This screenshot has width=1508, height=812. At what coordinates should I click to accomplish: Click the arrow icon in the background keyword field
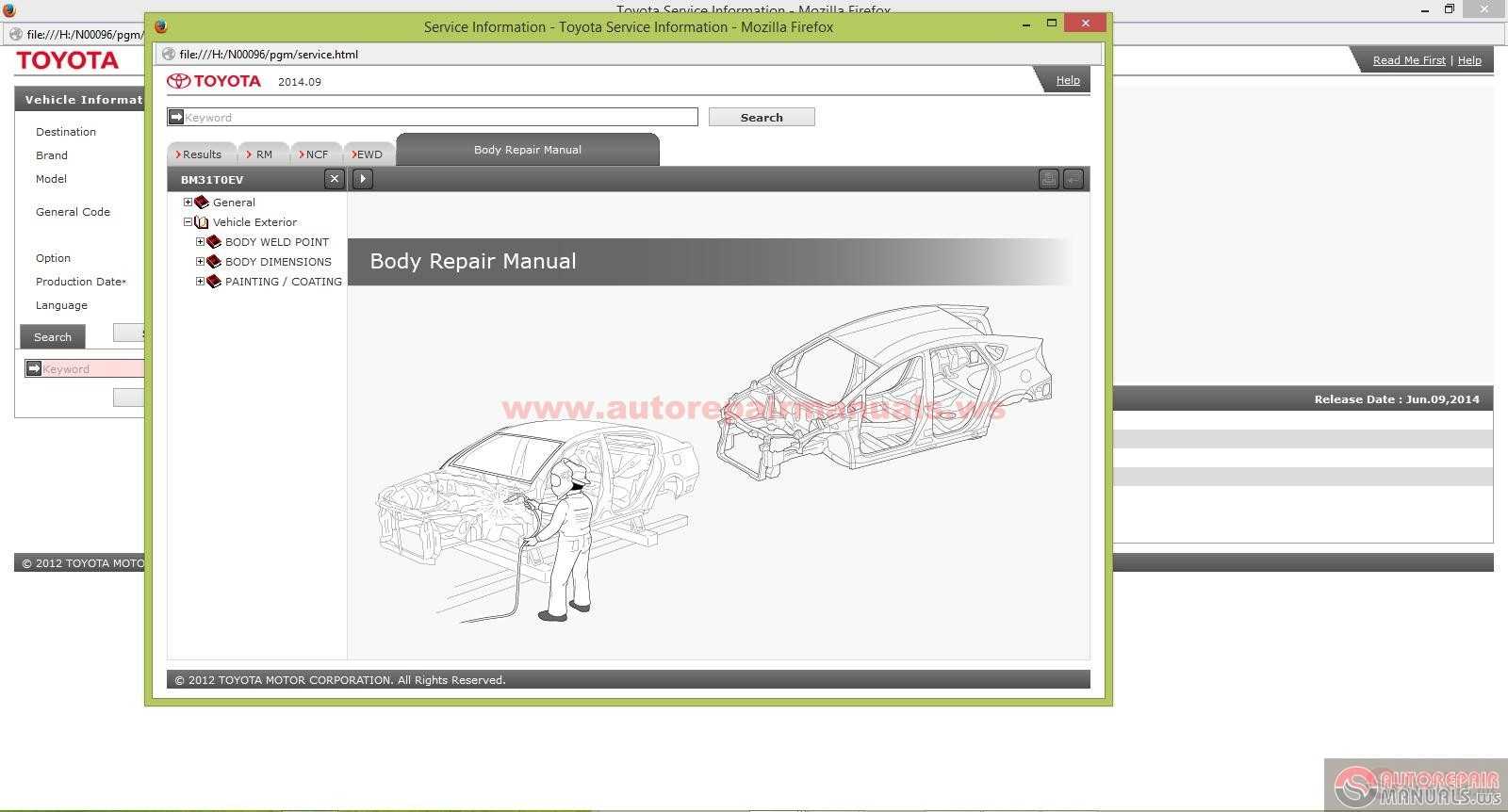coord(34,368)
